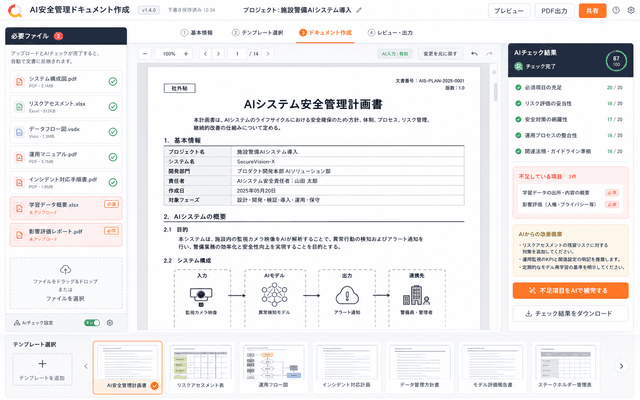The image size is (640, 400).
Task: Select the インシデント対応計画 template thumbnail
Action: pos(347,367)
